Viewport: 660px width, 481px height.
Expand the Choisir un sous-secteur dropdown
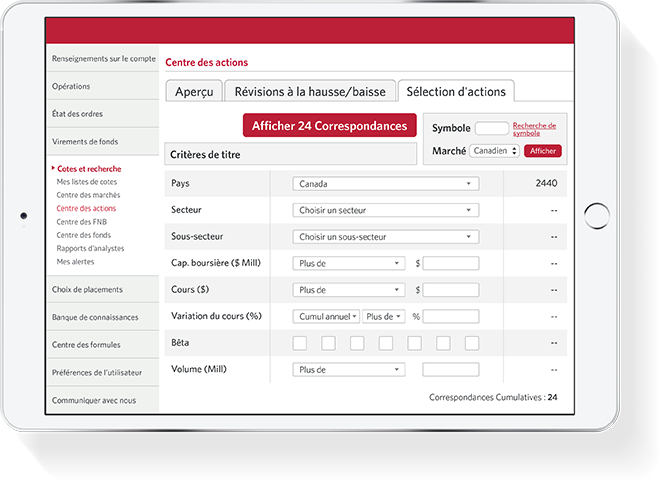(386, 237)
